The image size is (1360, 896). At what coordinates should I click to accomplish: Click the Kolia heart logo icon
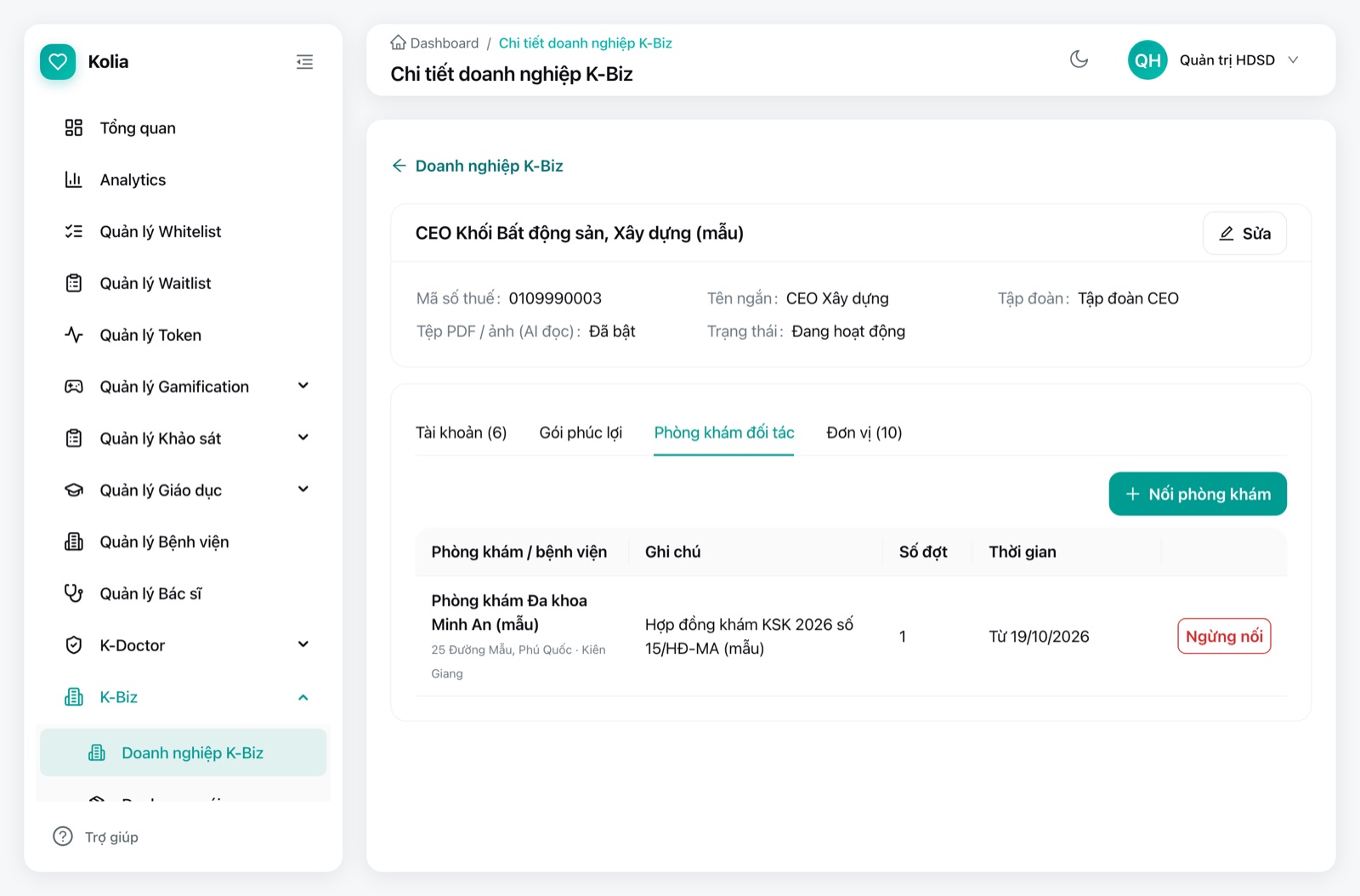point(58,62)
